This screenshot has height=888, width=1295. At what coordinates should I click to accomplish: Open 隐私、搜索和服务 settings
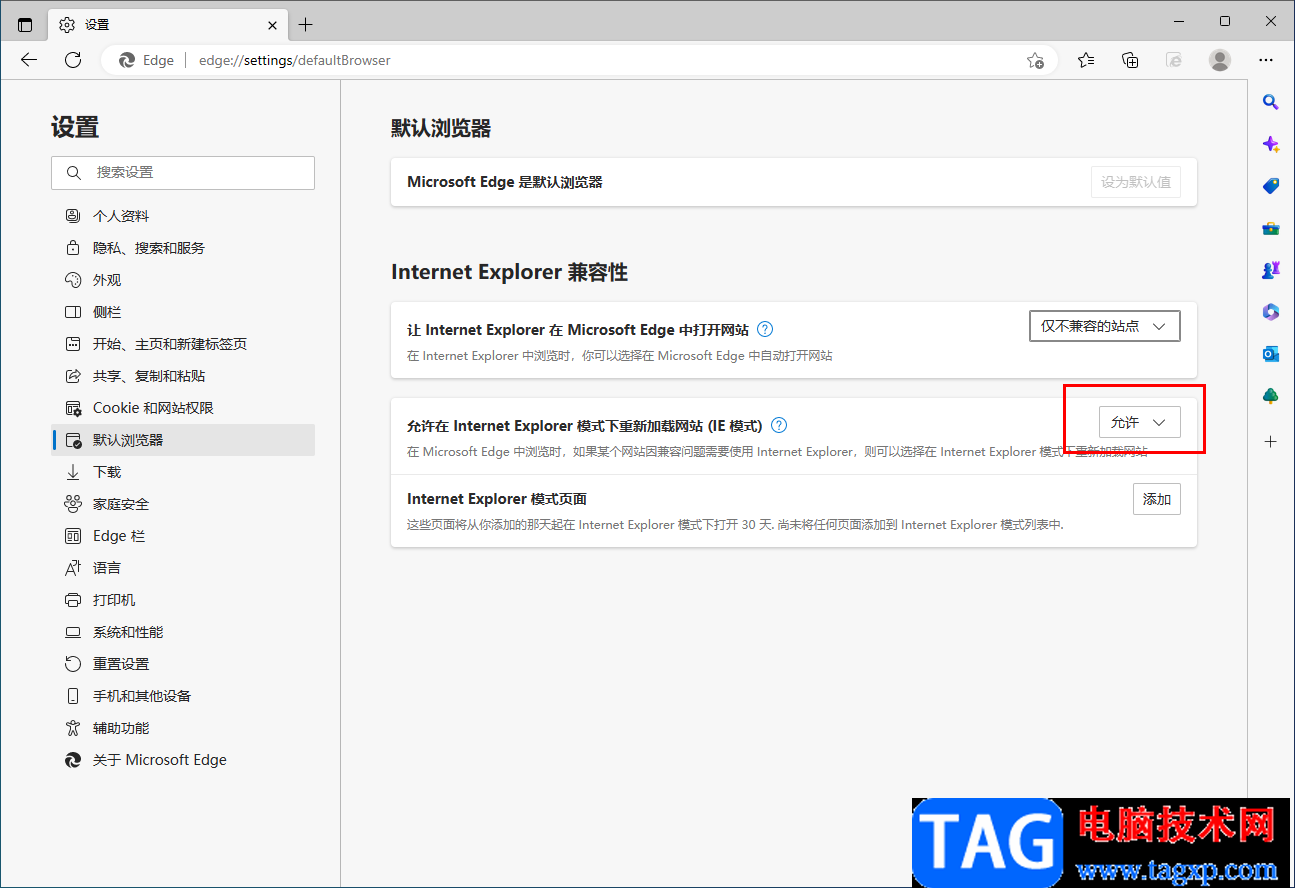(183, 248)
